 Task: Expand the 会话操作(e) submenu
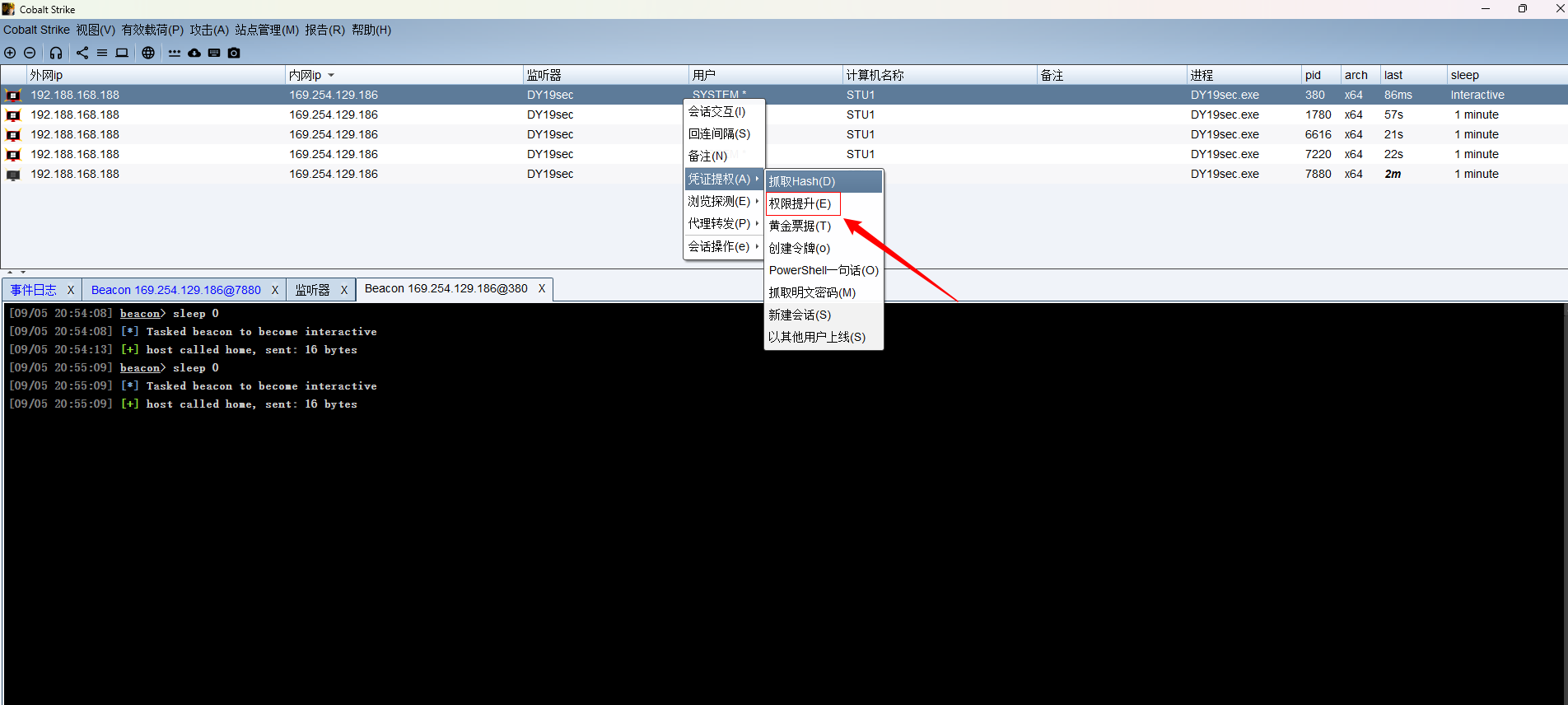(724, 246)
